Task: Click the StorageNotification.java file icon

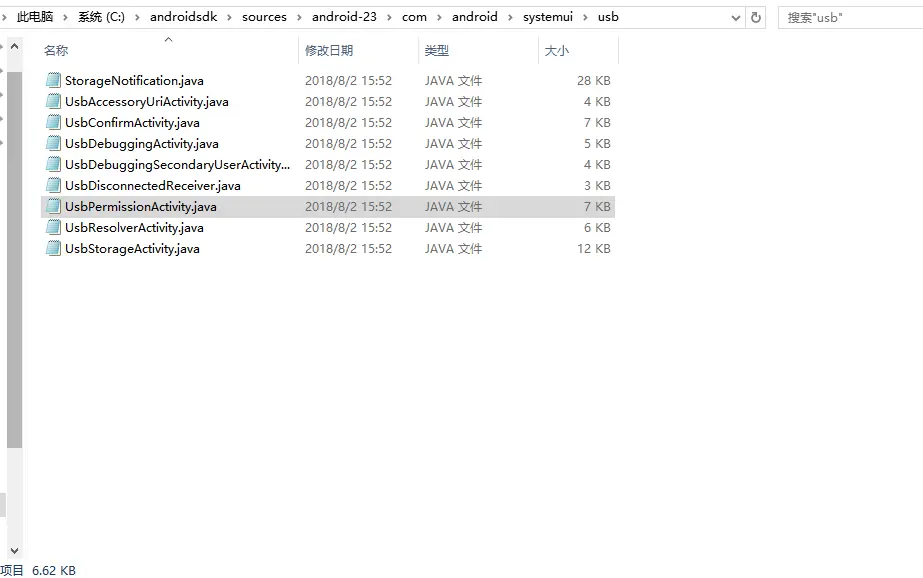Action: pos(53,80)
